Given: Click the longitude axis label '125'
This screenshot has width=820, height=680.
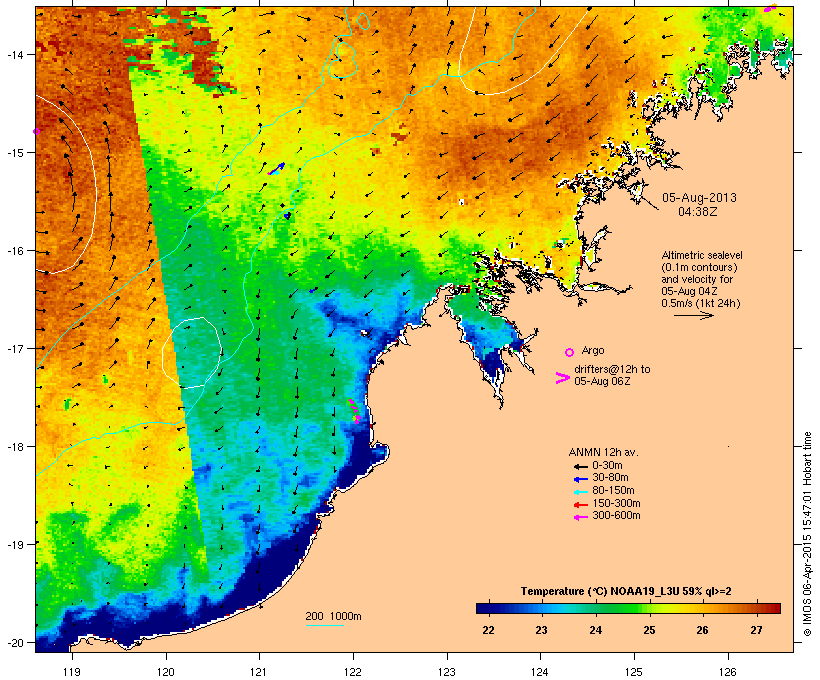Looking at the screenshot, I should tap(634, 672).
